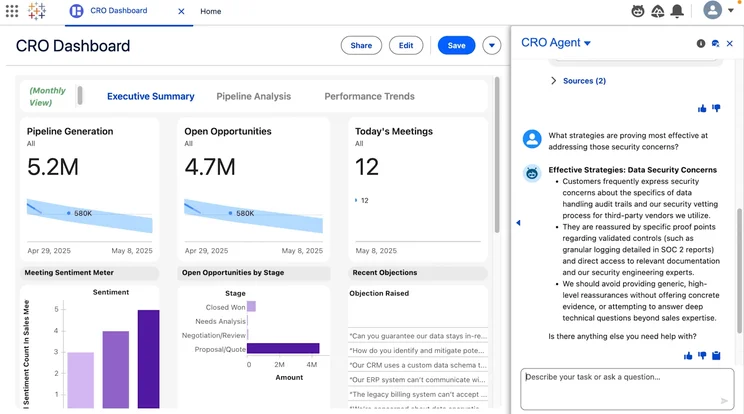Switch to Pipeline Analysis tab
This screenshot has width=744, height=414.
(253, 96)
